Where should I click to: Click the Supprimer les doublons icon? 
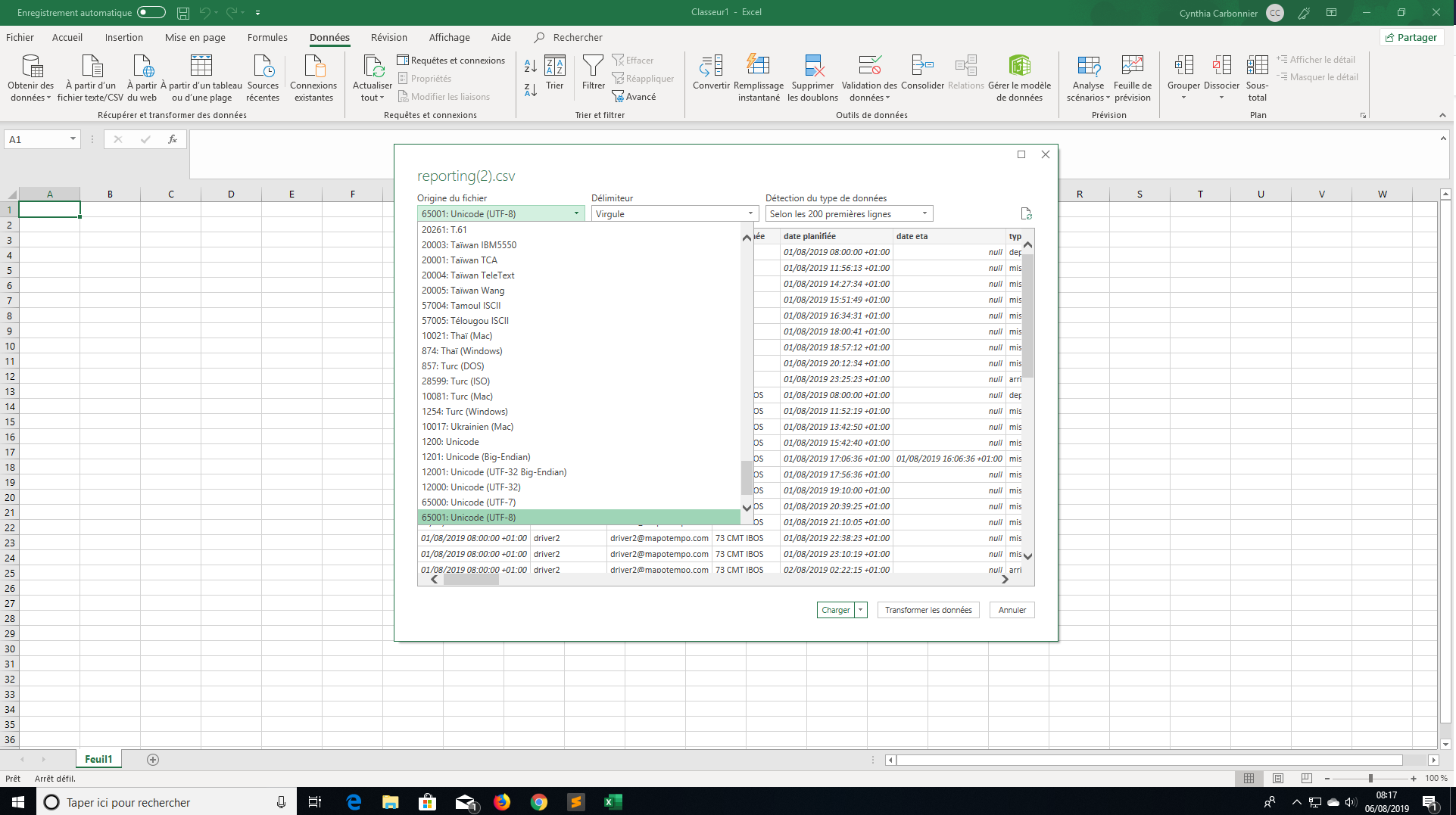[813, 66]
